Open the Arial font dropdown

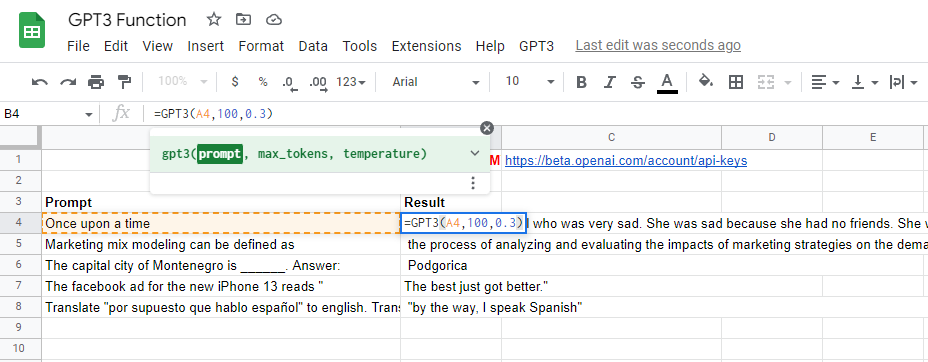436,82
